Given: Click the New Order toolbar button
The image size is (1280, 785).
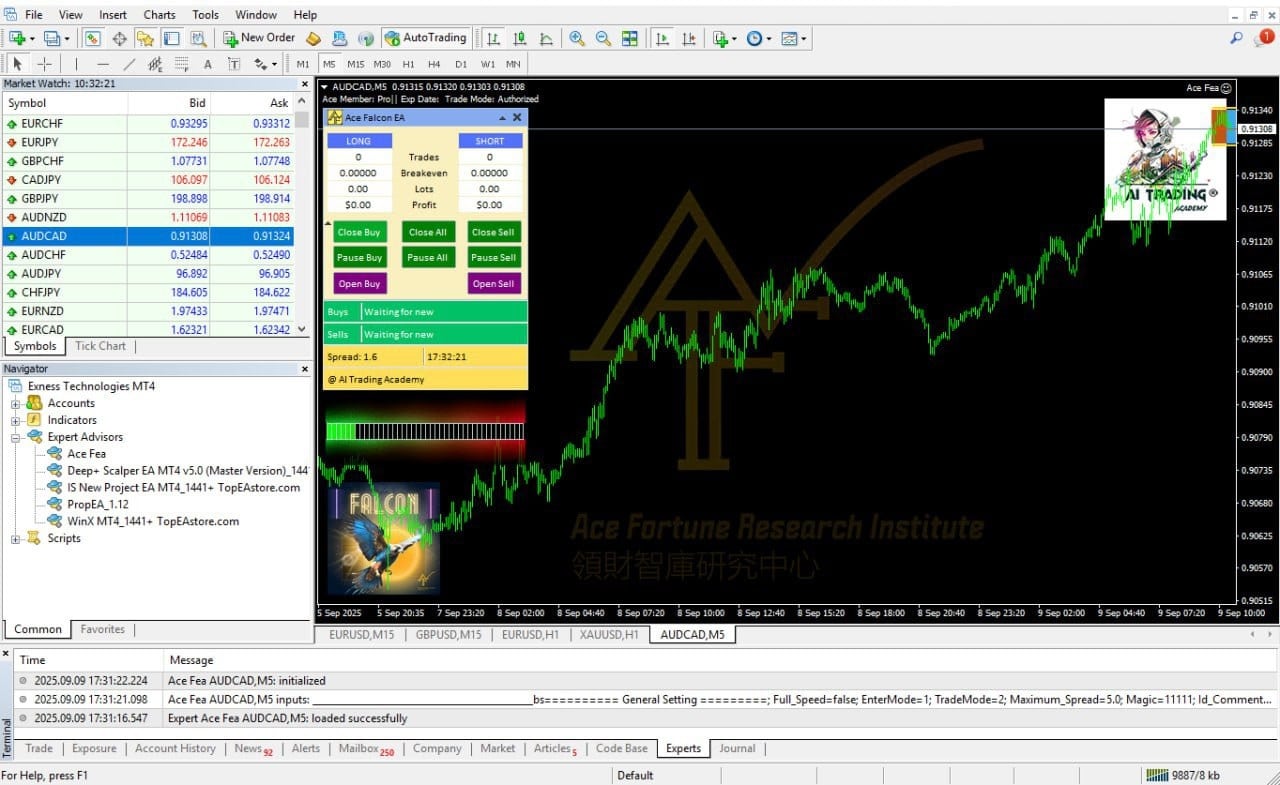Looking at the screenshot, I should pyautogui.click(x=258, y=38).
